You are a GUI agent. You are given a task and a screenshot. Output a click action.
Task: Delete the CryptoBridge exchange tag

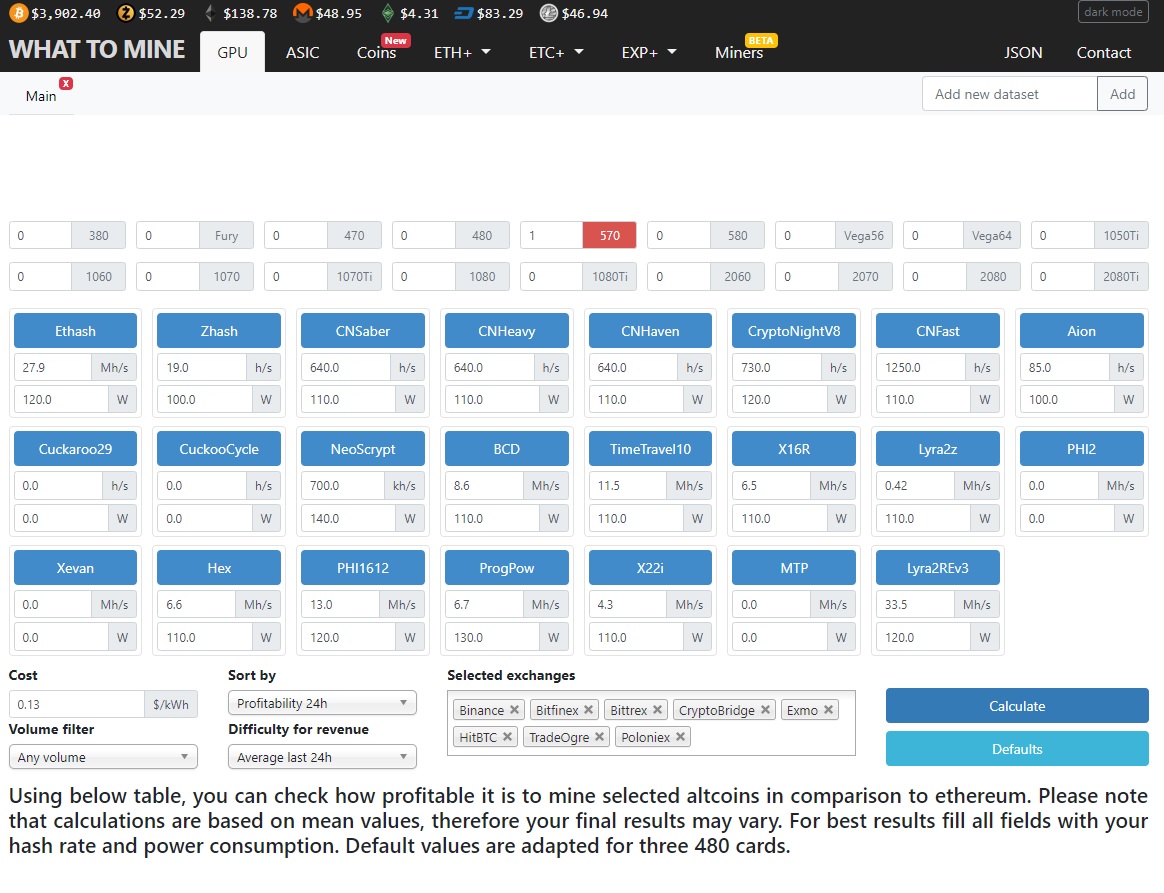click(765, 710)
